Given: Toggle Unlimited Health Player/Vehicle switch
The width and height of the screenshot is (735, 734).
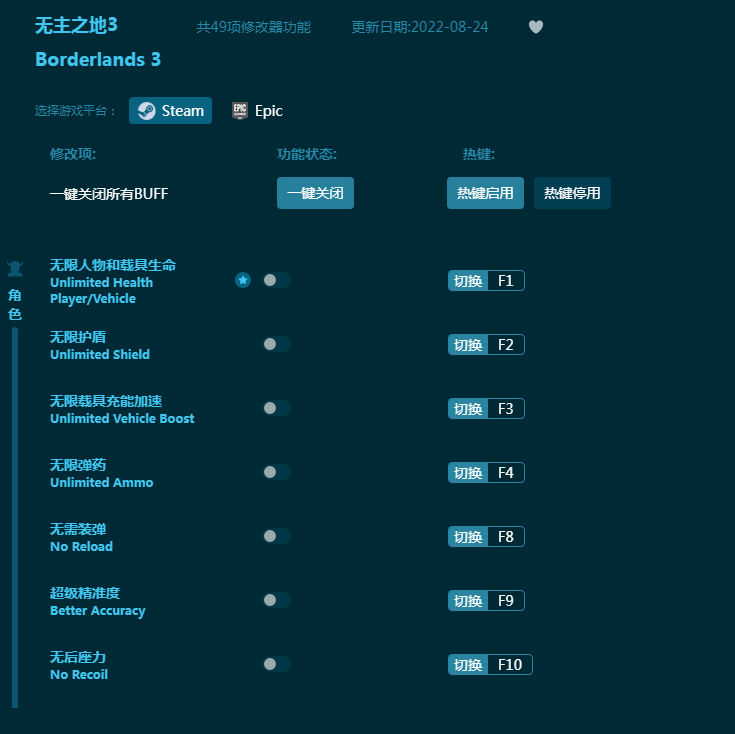Looking at the screenshot, I should (x=277, y=280).
